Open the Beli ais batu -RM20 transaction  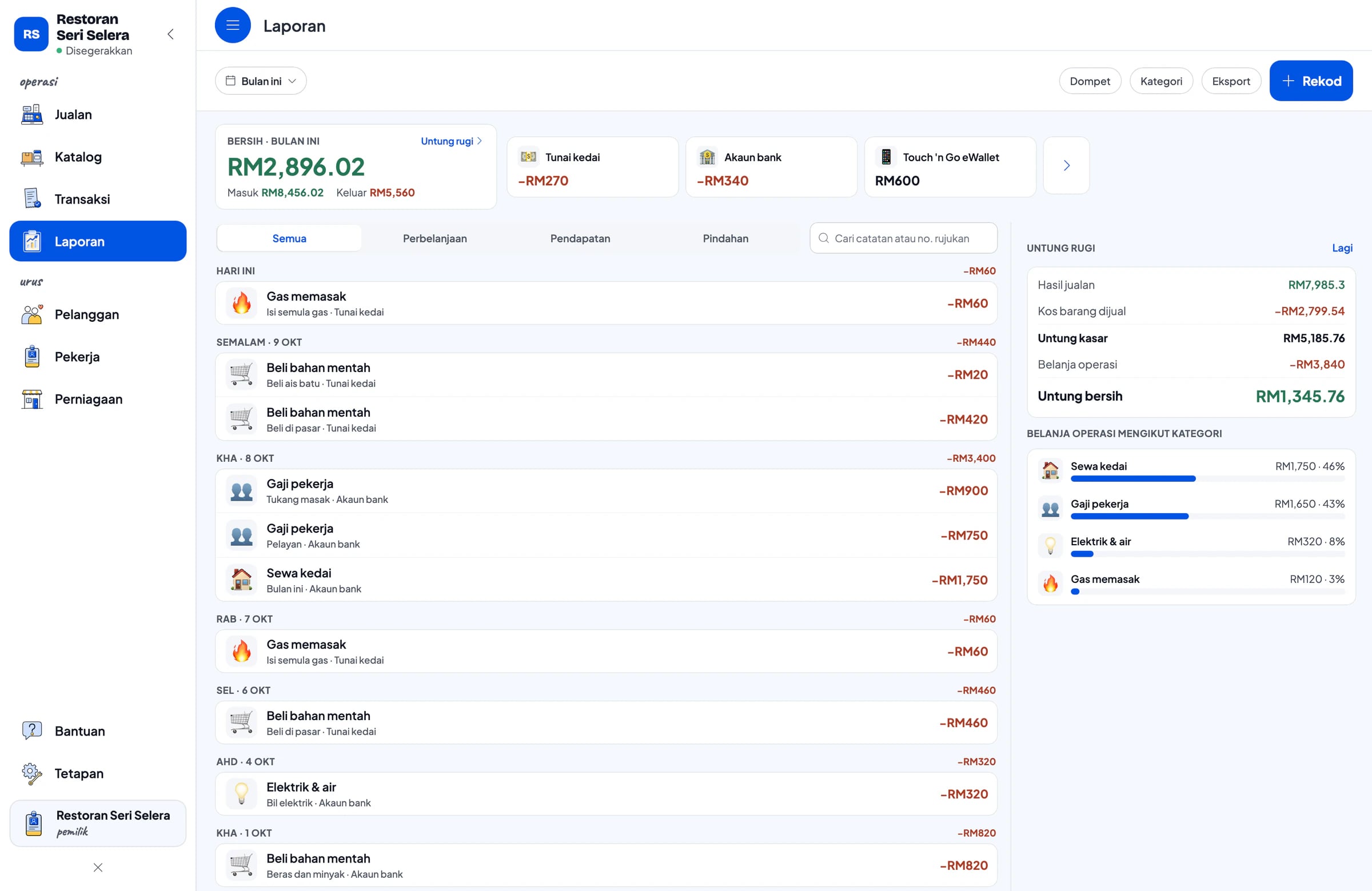(607, 374)
